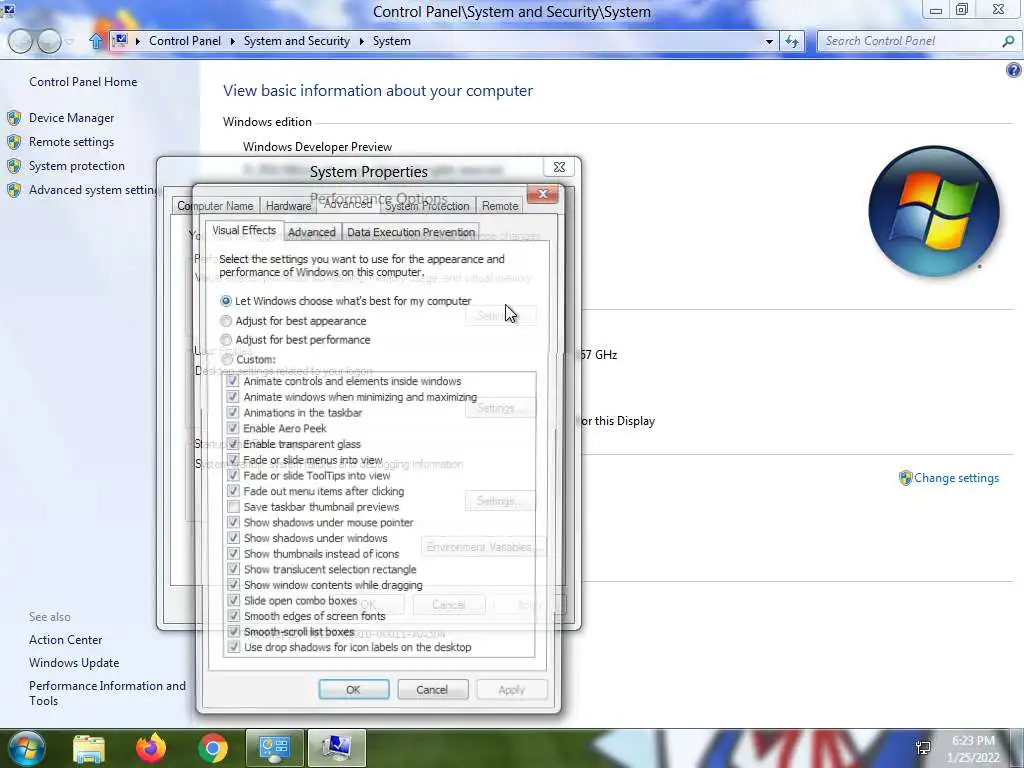Switch to System Properties taskbar item
This screenshot has height=768, width=1024.
tap(337, 748)
